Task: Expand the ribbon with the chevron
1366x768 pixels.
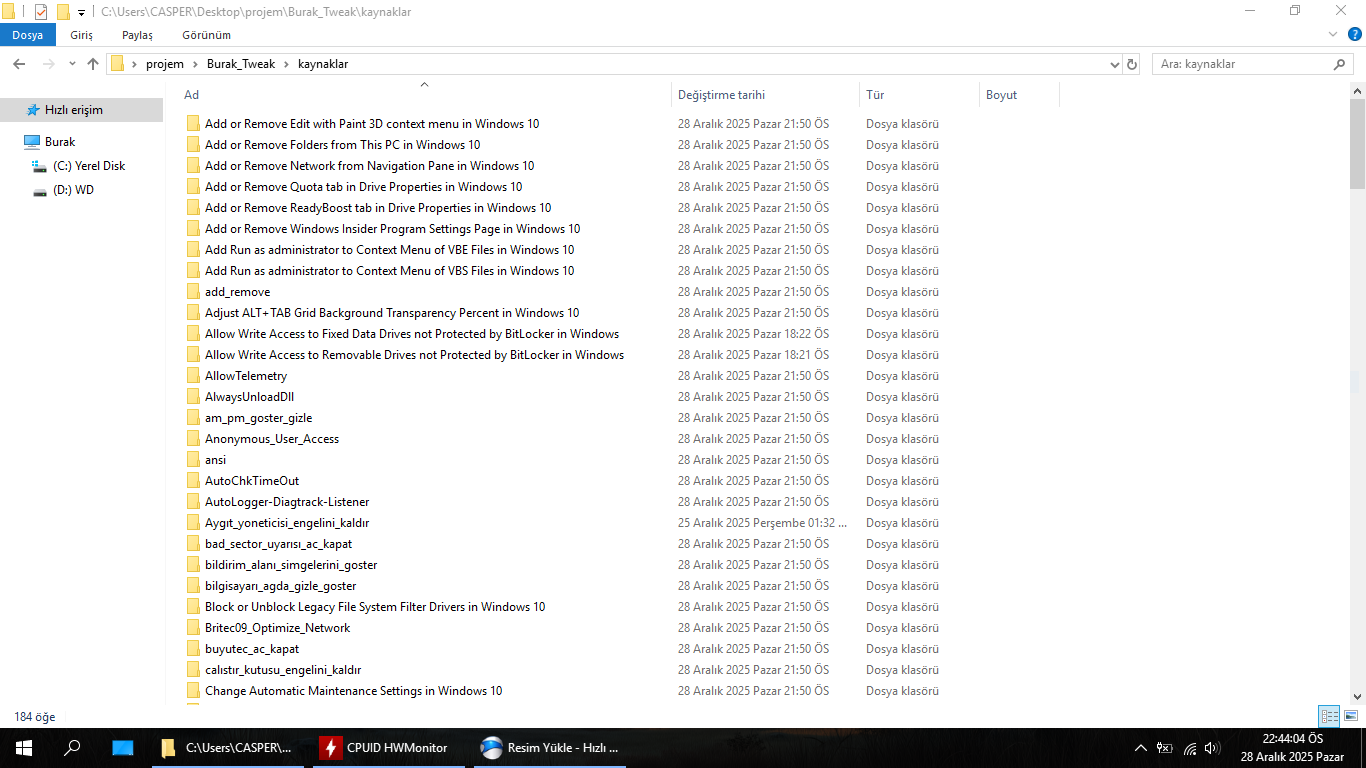Action: click(1332, 35)
